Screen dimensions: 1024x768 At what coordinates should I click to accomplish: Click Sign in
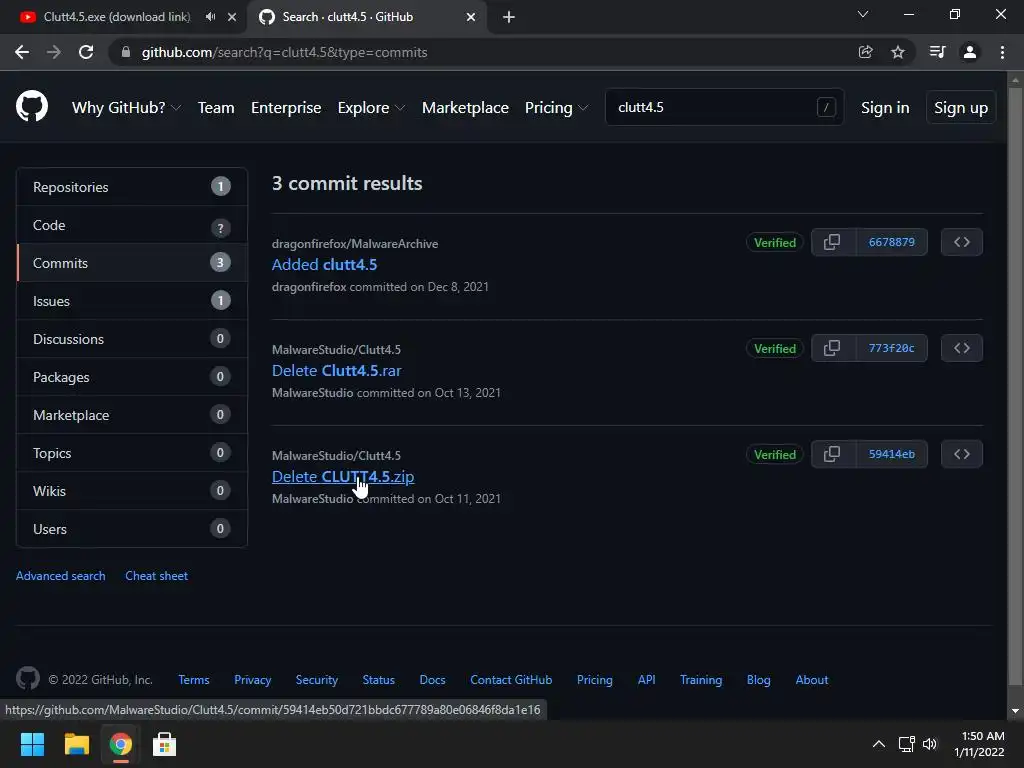[x=885, y=108]
